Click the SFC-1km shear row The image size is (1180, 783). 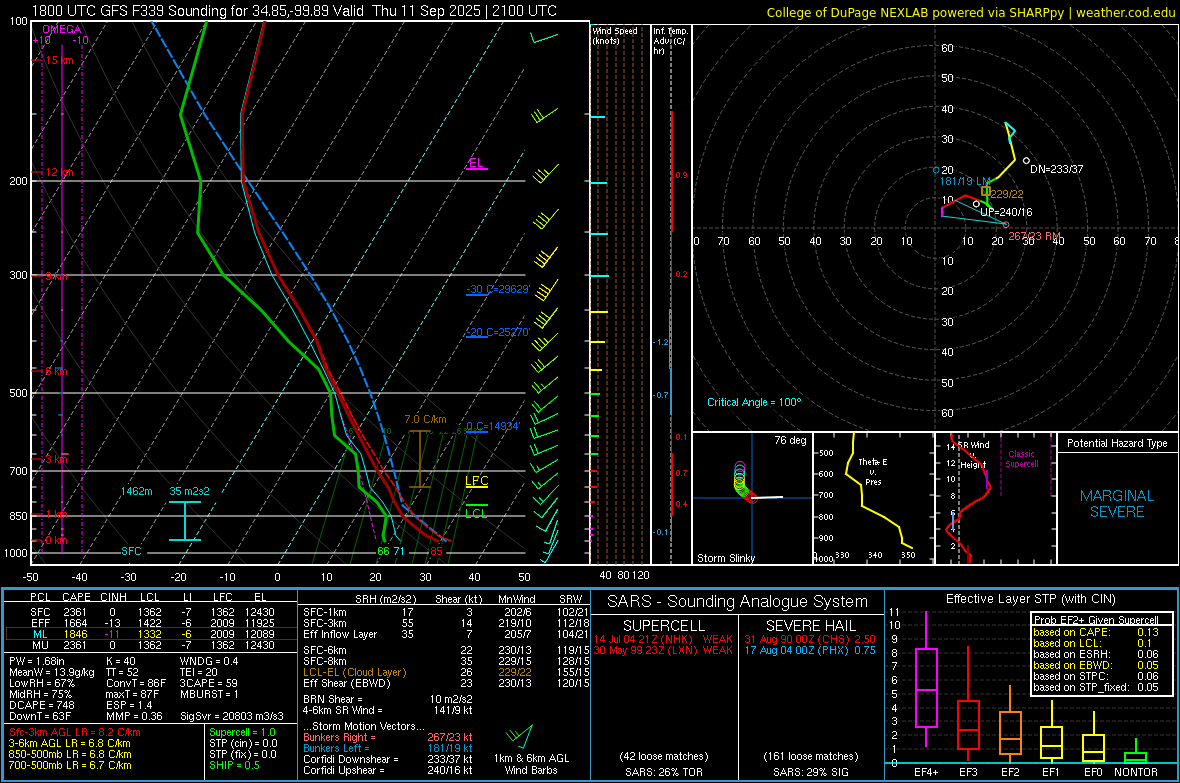click(446, 612)
